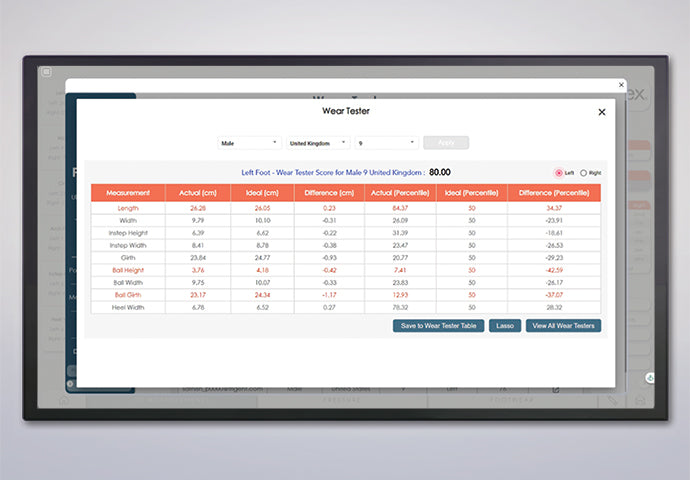Select the Right foot radio button
The width and height of the screenshot is (690, 480).
tap(584, 173)
